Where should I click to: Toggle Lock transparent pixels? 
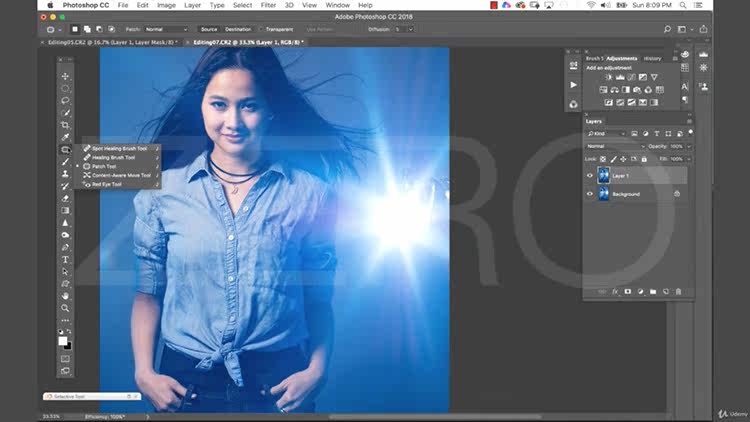point(603,159)
